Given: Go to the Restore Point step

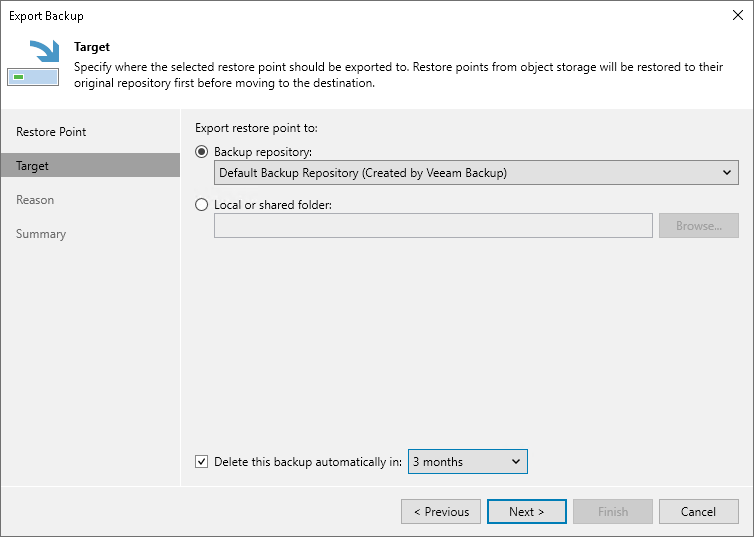Looking at the screenshot, I should 51,132.
